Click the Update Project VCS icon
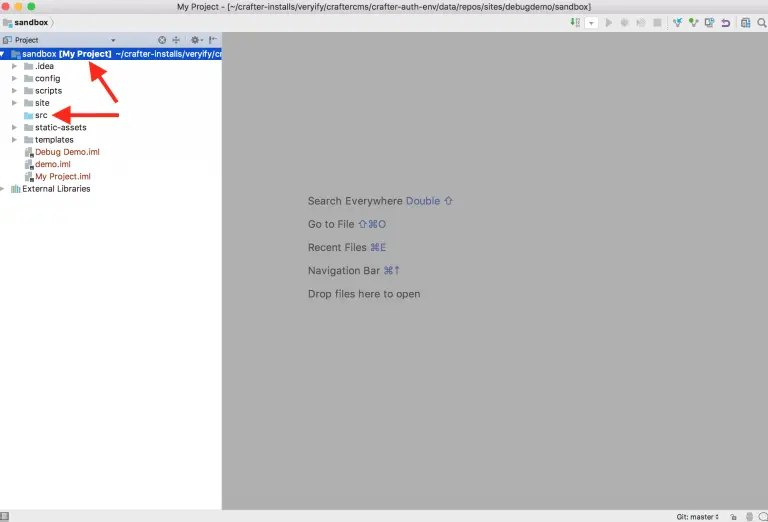 click(677, 22)
